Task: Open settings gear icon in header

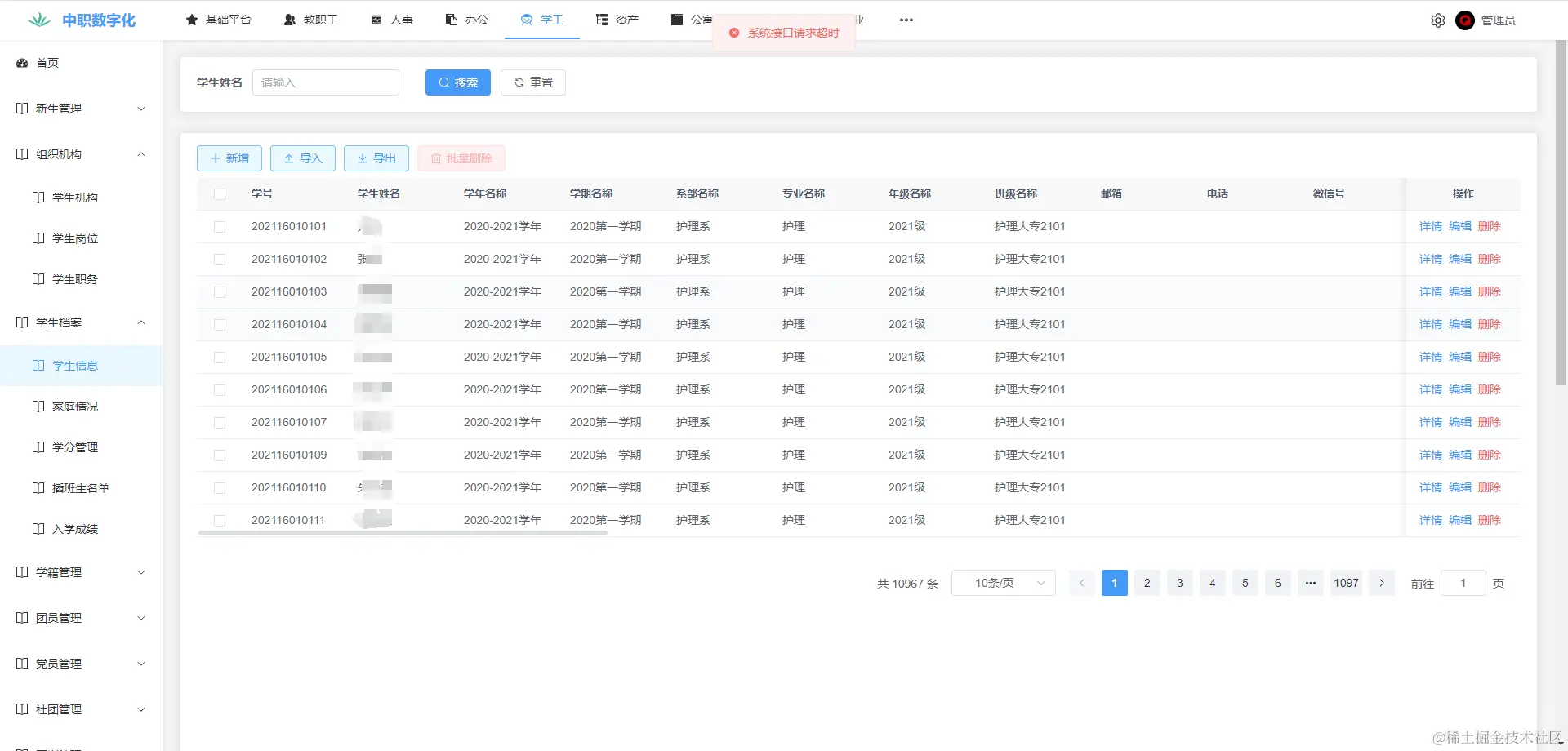Action: click(1438, 20)
